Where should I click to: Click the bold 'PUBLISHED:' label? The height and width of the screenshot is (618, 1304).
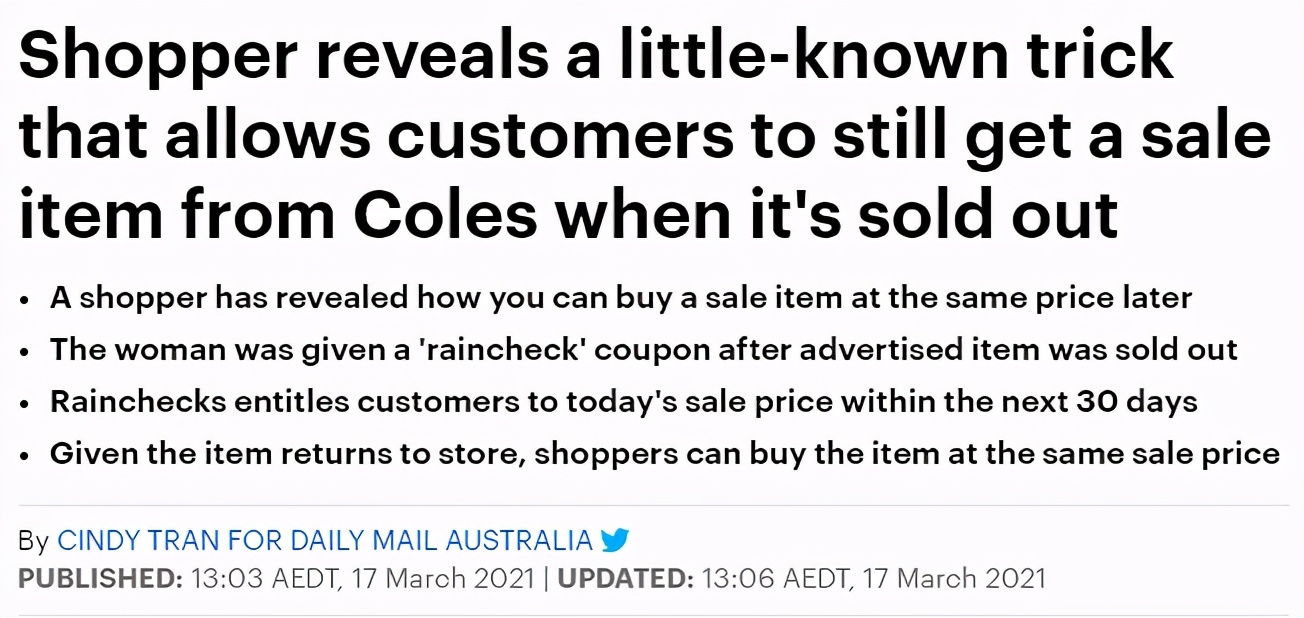point(101,578)
